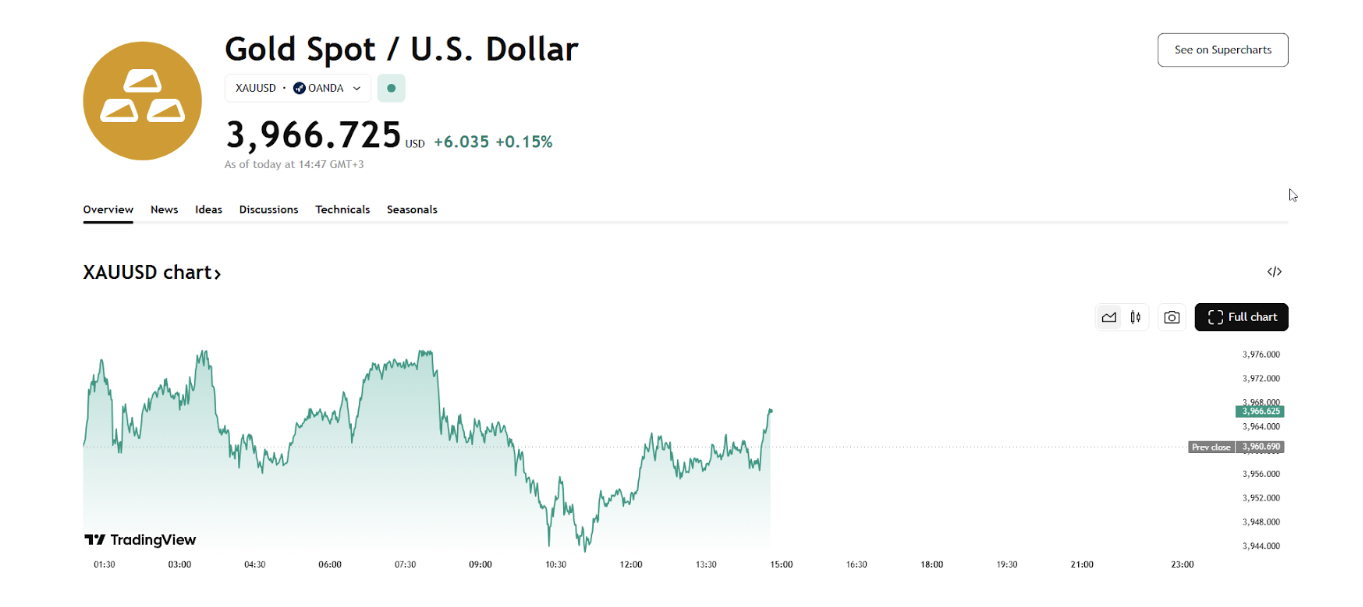Open the Seasonals tab
The height and width of the screenshot is (607, 1363).
[x=412, y=209]
